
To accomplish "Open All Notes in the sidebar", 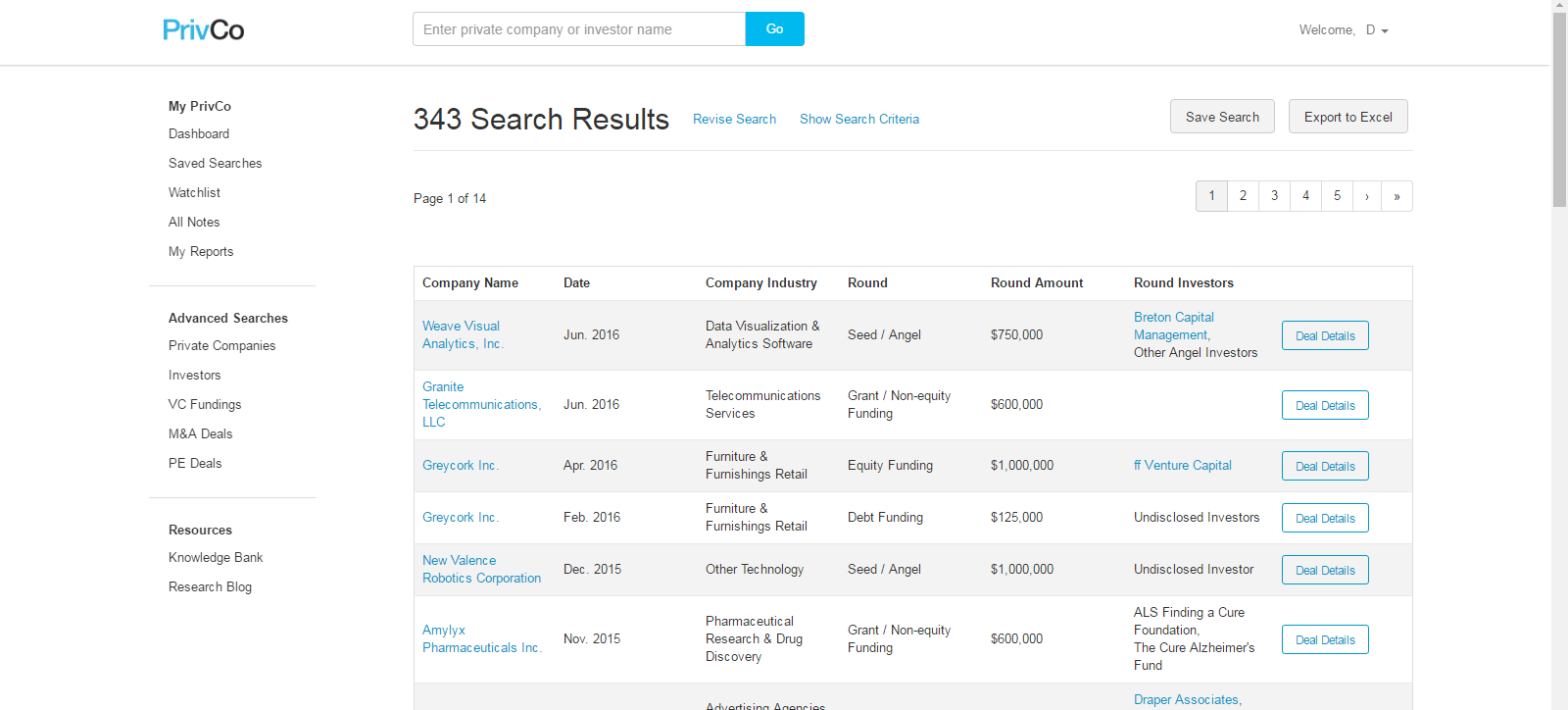I will click(194, 222).
